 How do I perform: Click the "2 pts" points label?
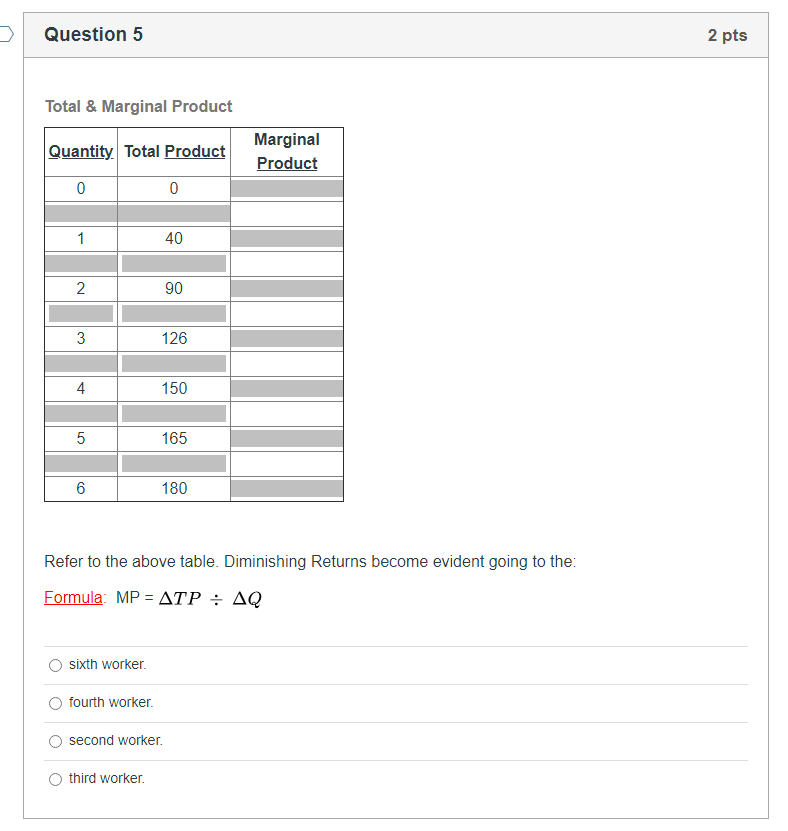(727, 35)
